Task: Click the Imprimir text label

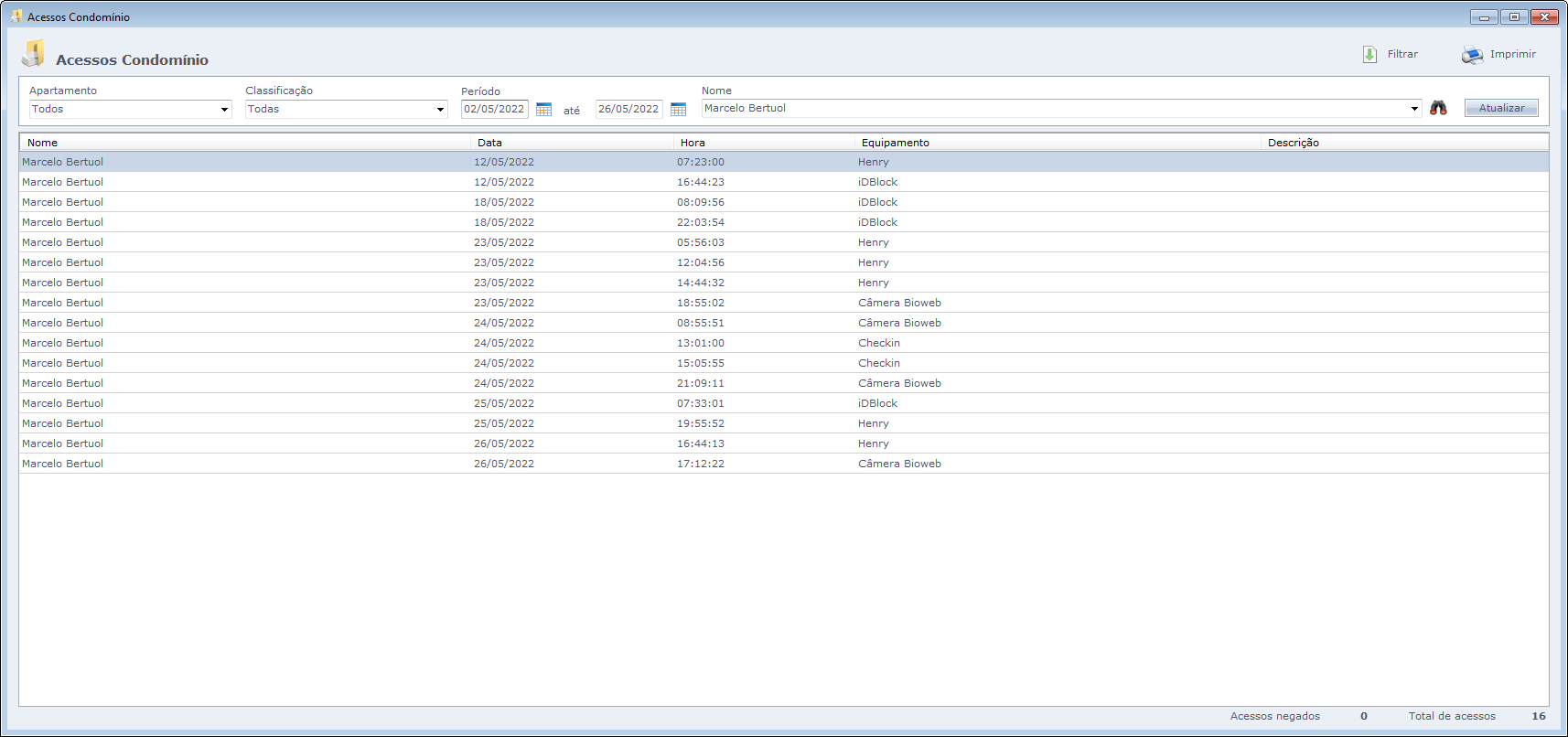Action: (1512, 55)
